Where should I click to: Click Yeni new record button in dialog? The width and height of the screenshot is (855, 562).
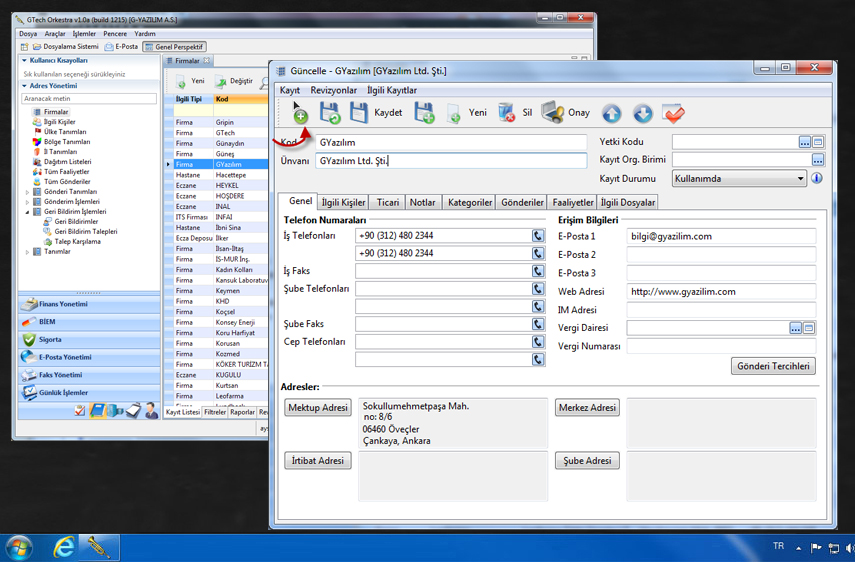(x=467, y=113)
